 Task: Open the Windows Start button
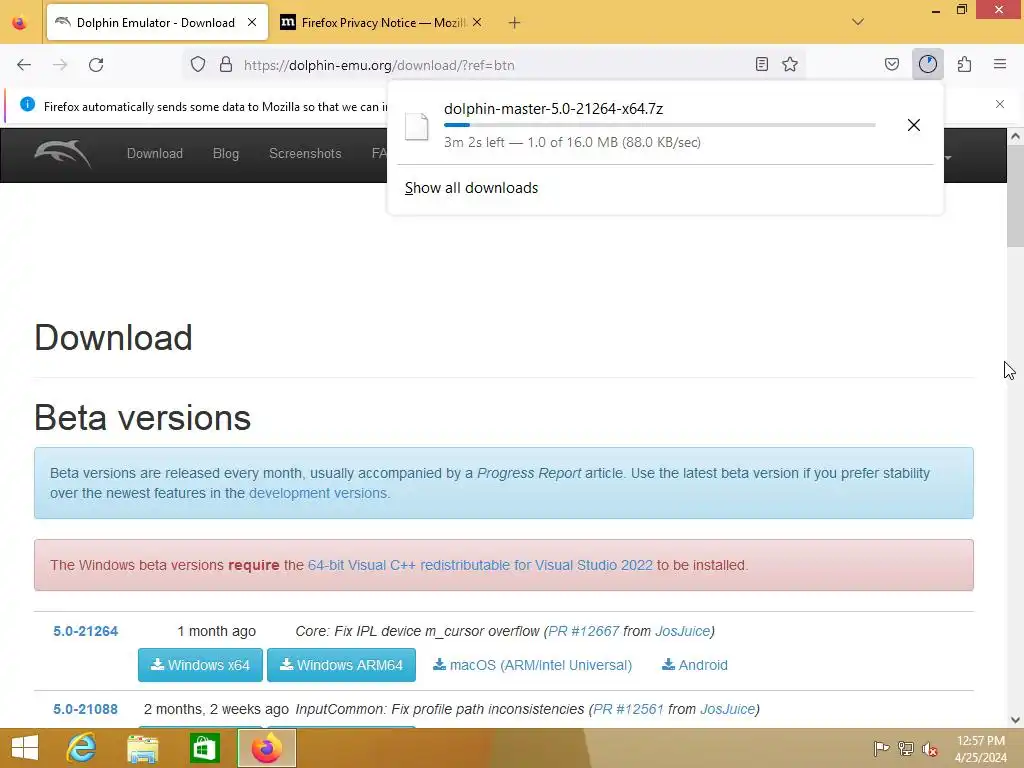[x=25, y=748]
